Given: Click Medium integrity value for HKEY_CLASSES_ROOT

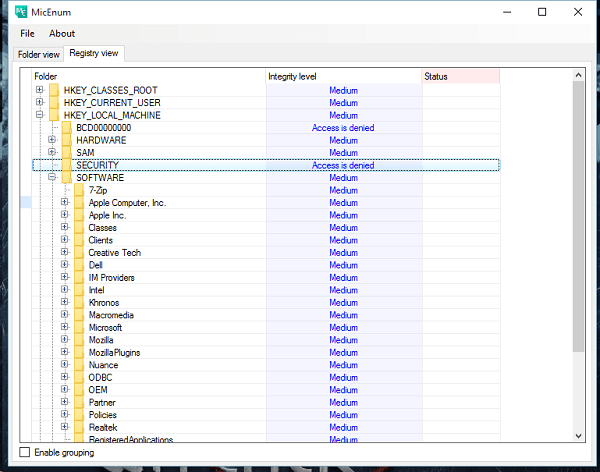Looking at the screenshot, I should [344, 91].
